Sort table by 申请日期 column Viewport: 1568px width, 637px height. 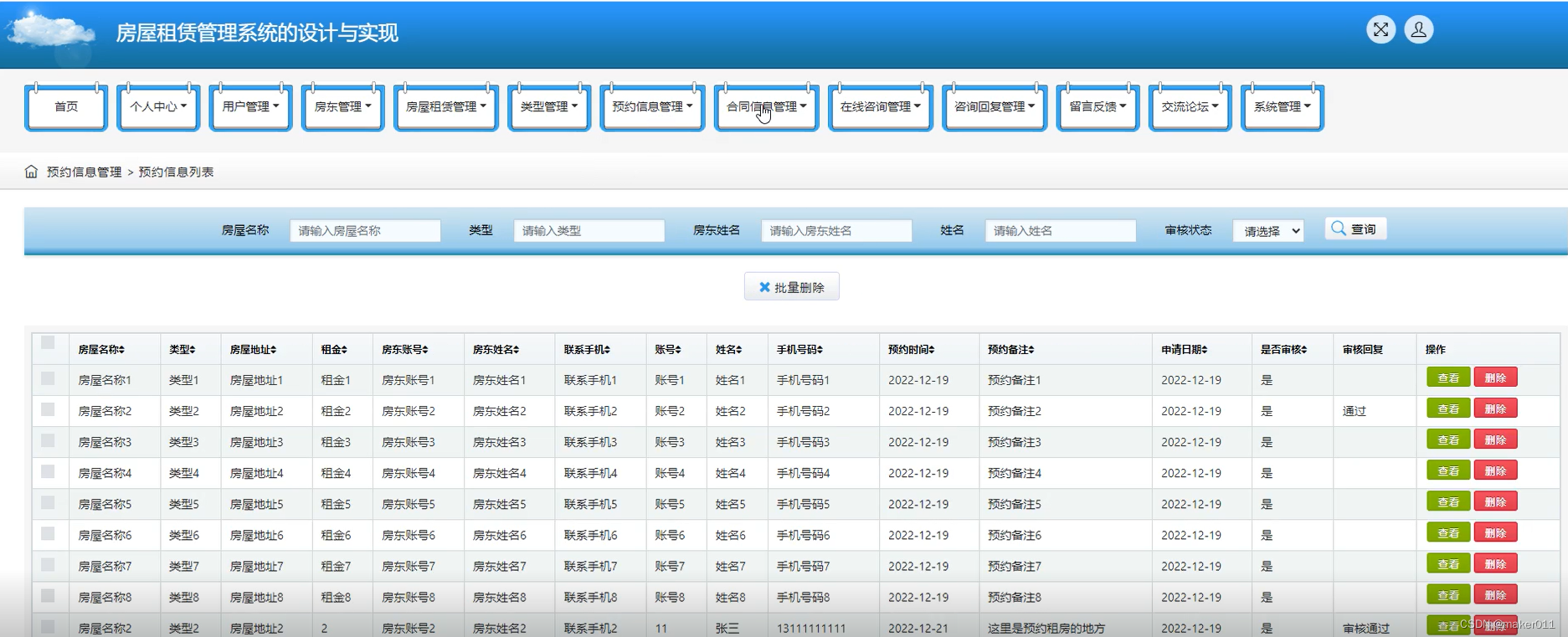(1184, 350)
